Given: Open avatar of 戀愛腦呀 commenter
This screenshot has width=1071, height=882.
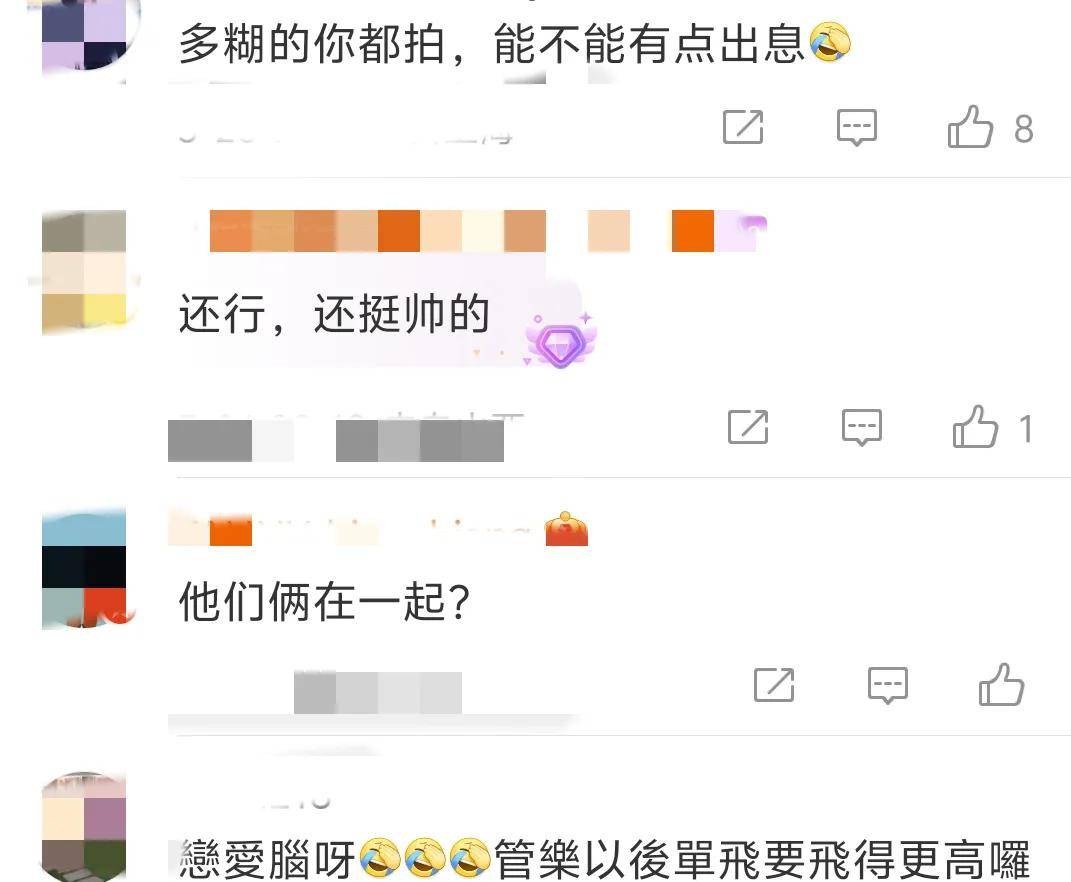Looking at the screenshot, I should (84, 827).
